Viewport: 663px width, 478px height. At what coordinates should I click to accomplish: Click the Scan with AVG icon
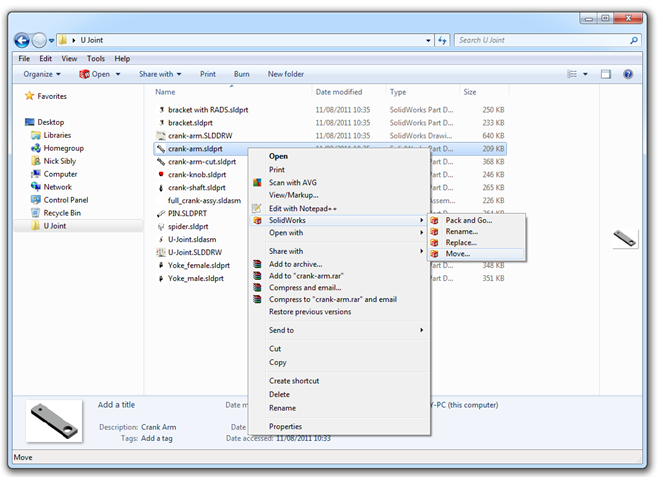click(x=257, y=183)
